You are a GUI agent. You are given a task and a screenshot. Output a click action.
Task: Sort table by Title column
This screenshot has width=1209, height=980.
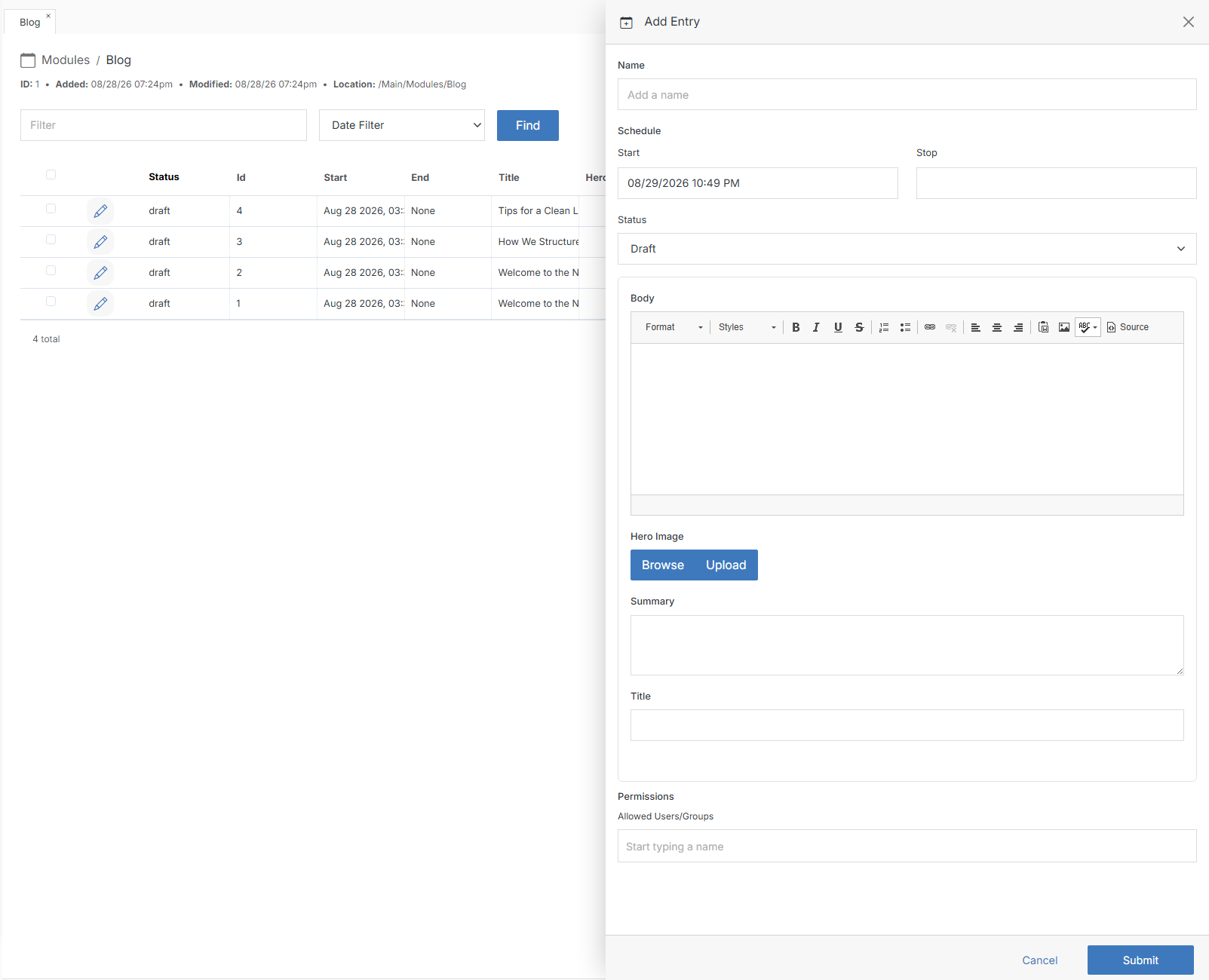[509, 178]
